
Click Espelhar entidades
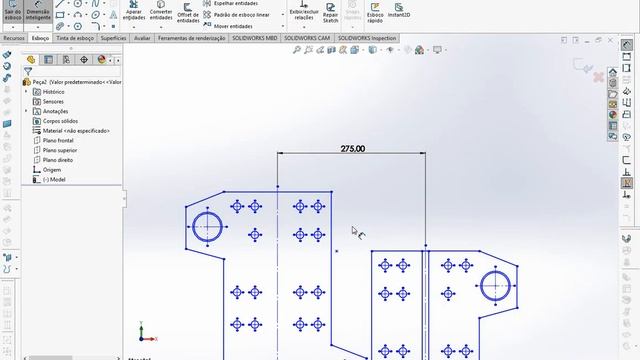[231, 3]
